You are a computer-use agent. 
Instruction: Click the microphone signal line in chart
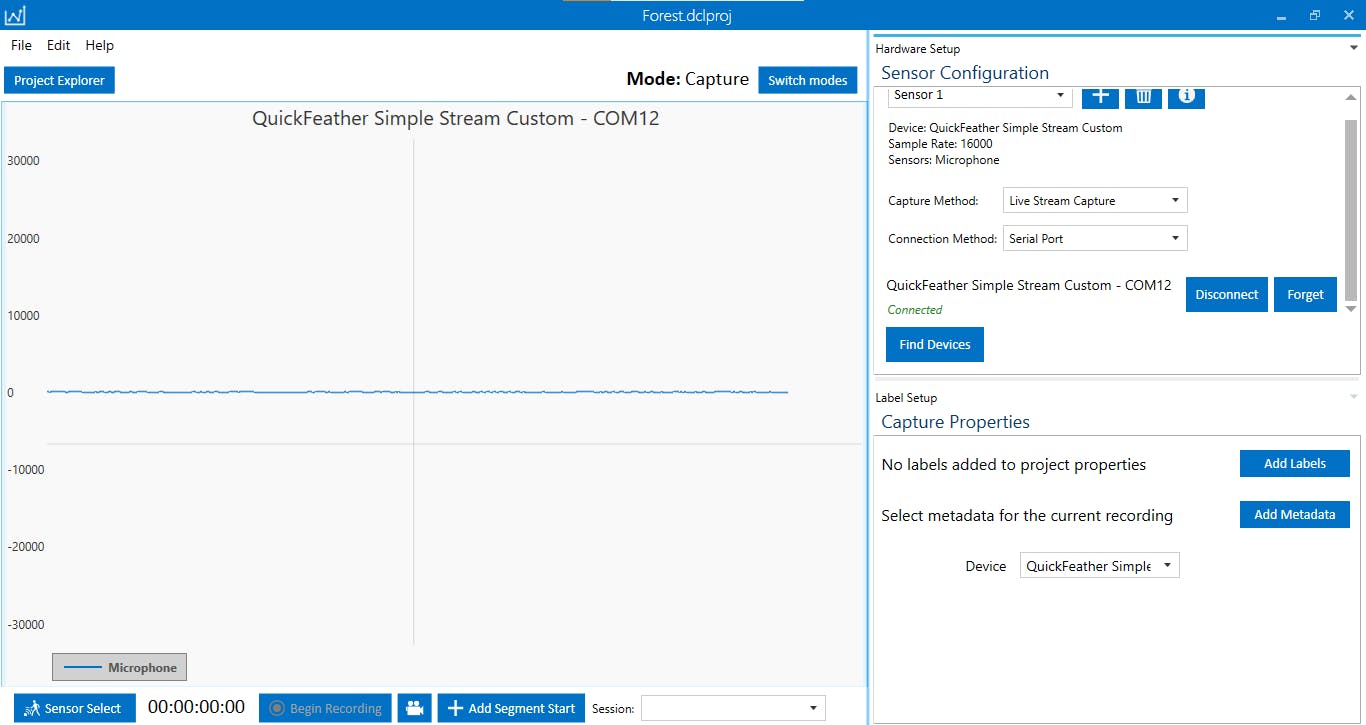(x=417, y=392)
